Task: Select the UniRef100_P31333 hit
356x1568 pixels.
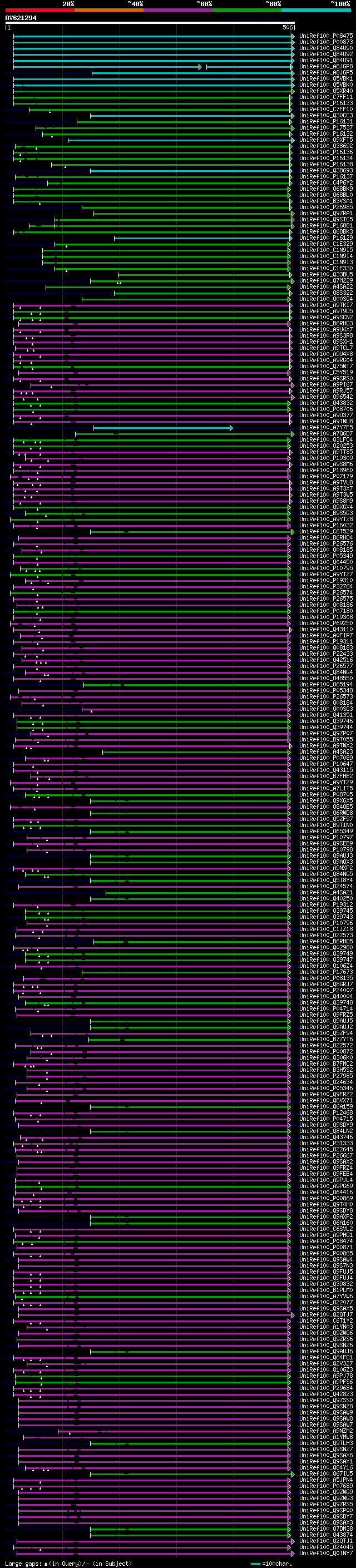Action: [326, 1144]
